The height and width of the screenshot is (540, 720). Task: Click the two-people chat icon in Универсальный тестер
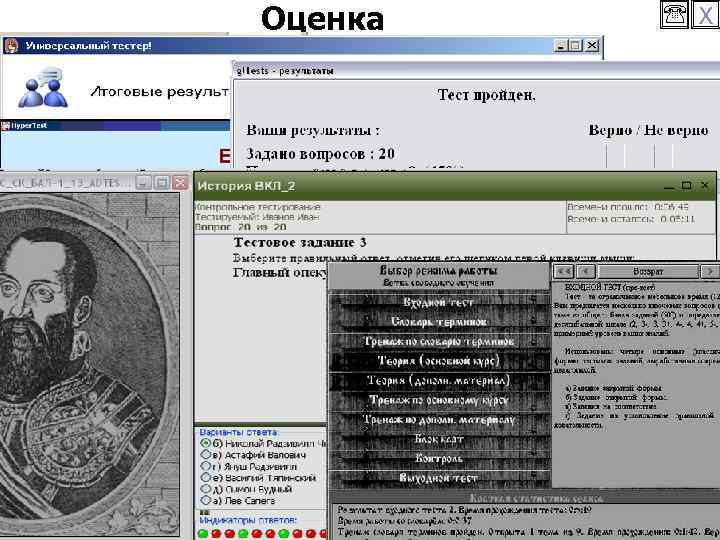click(43, 88)
